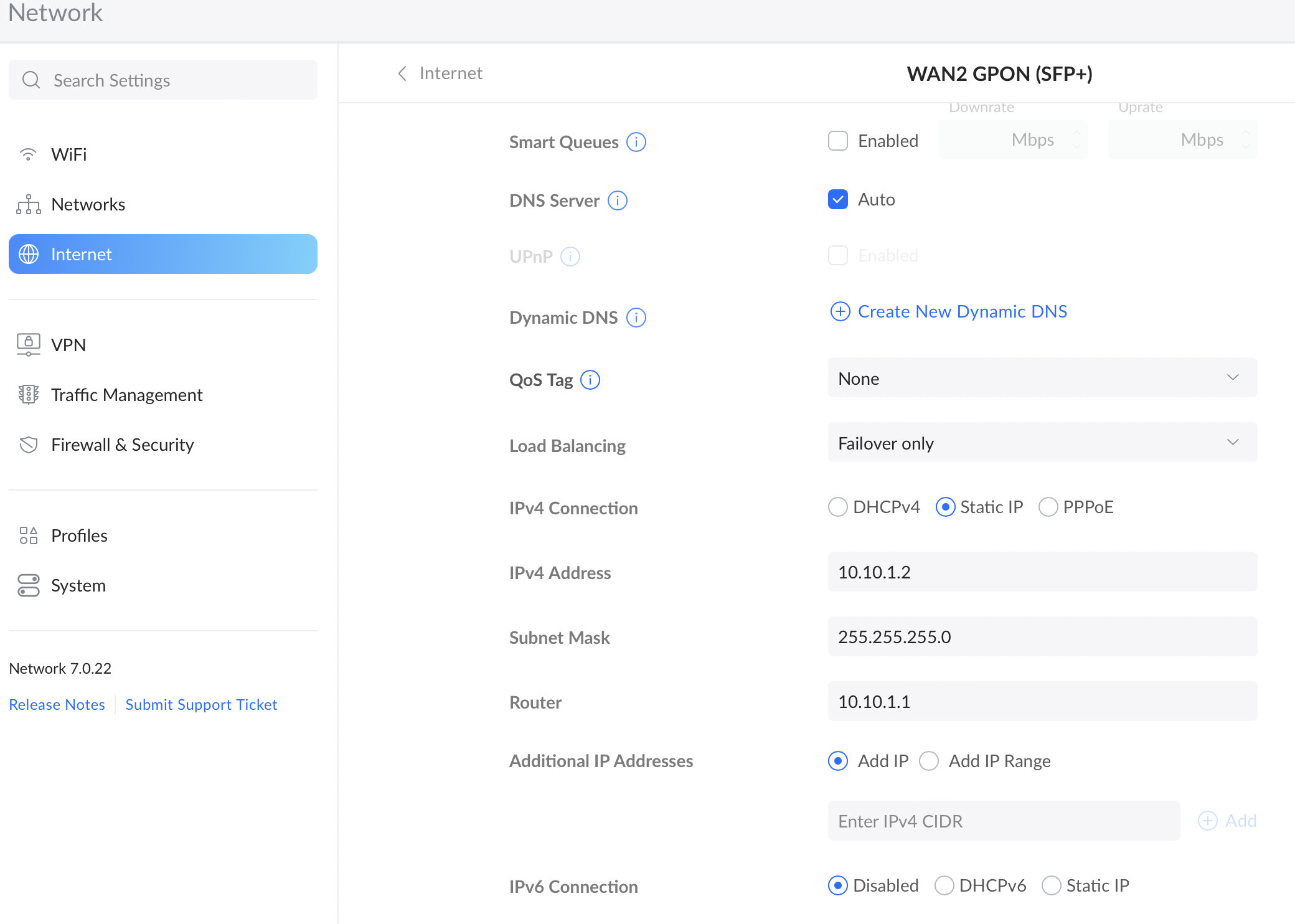
Task: Click the back chevron next to Internet
Action: pos(402,73)
